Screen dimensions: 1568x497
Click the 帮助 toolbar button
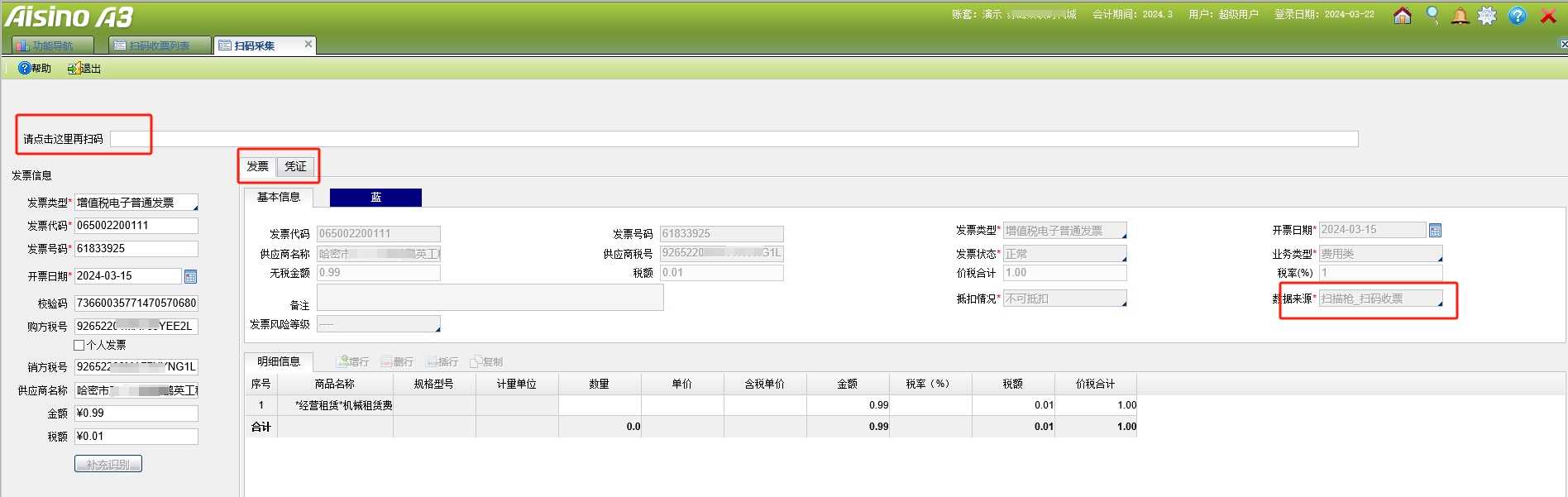35,69
